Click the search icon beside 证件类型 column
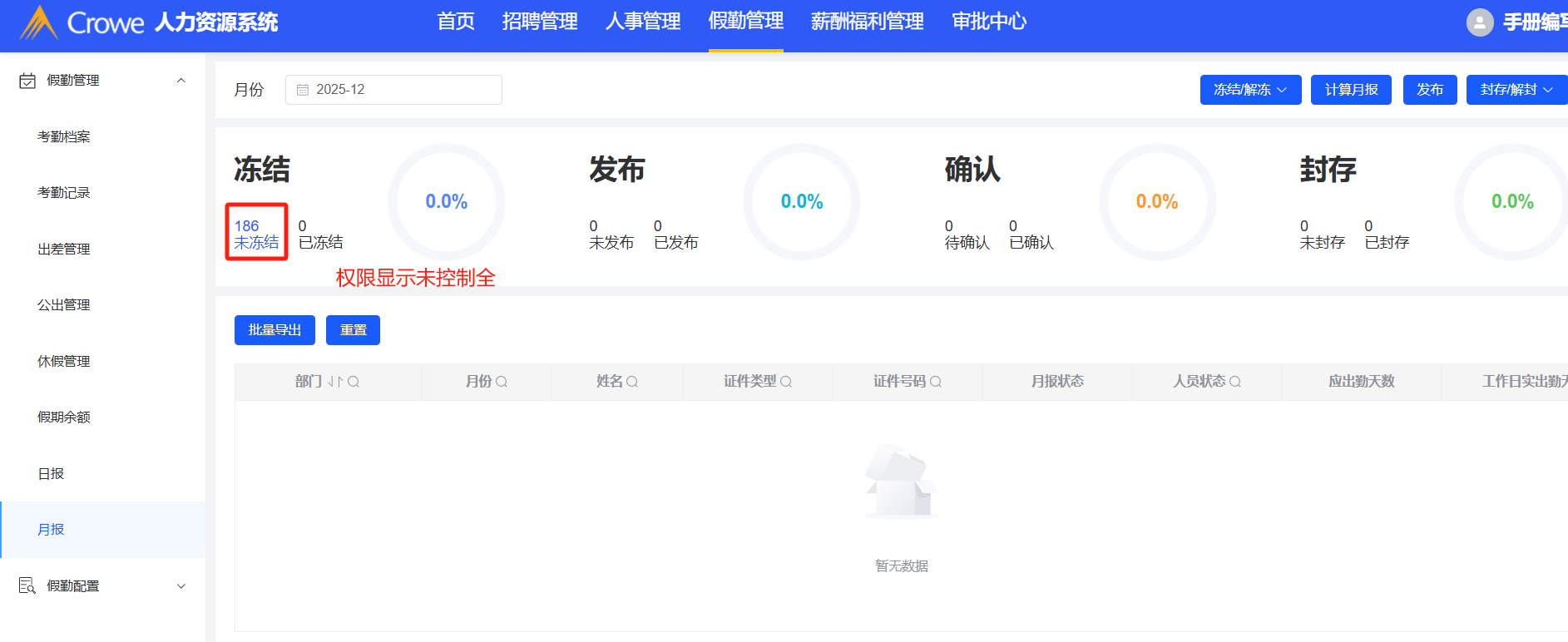The image size is (1568, 642). coord(786,382)
